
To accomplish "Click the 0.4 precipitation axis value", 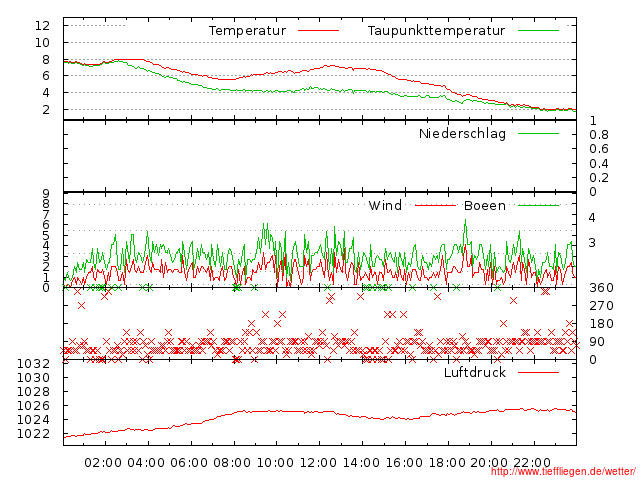I will tap(599, 164).
